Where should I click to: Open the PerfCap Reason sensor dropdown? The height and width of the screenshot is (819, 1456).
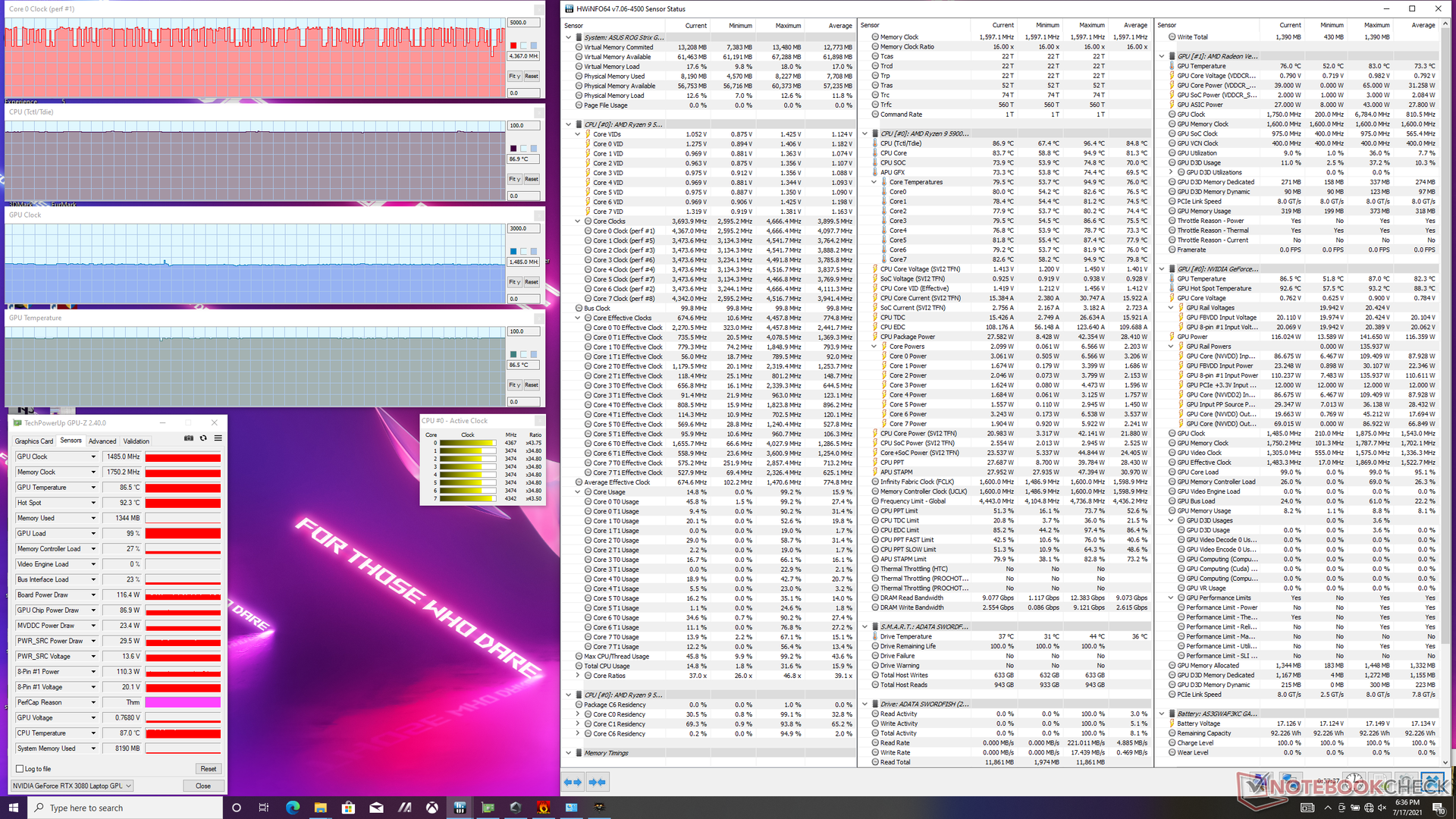[93, 702]
